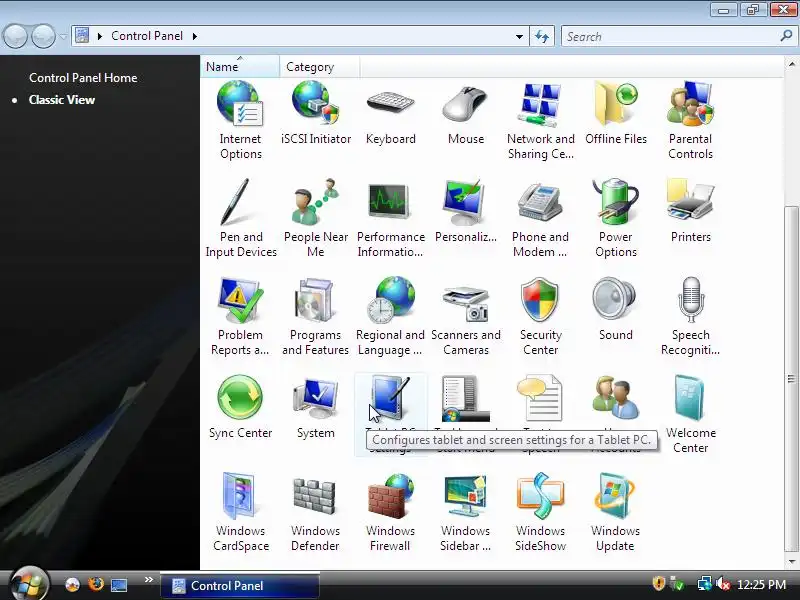This screenshot has width=800, height=600.
Task: Click Show Desktop in Quick Launch
Action: pos(119,585)
